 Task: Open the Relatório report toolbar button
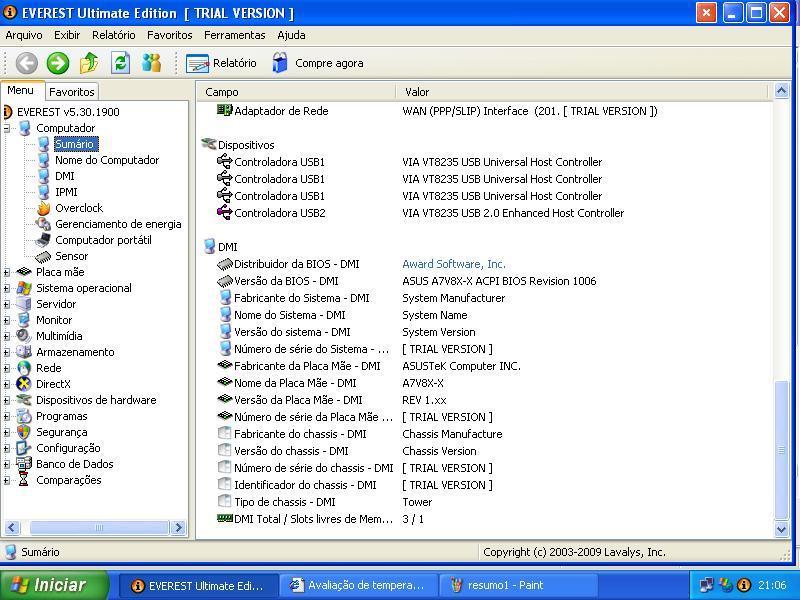222,63
